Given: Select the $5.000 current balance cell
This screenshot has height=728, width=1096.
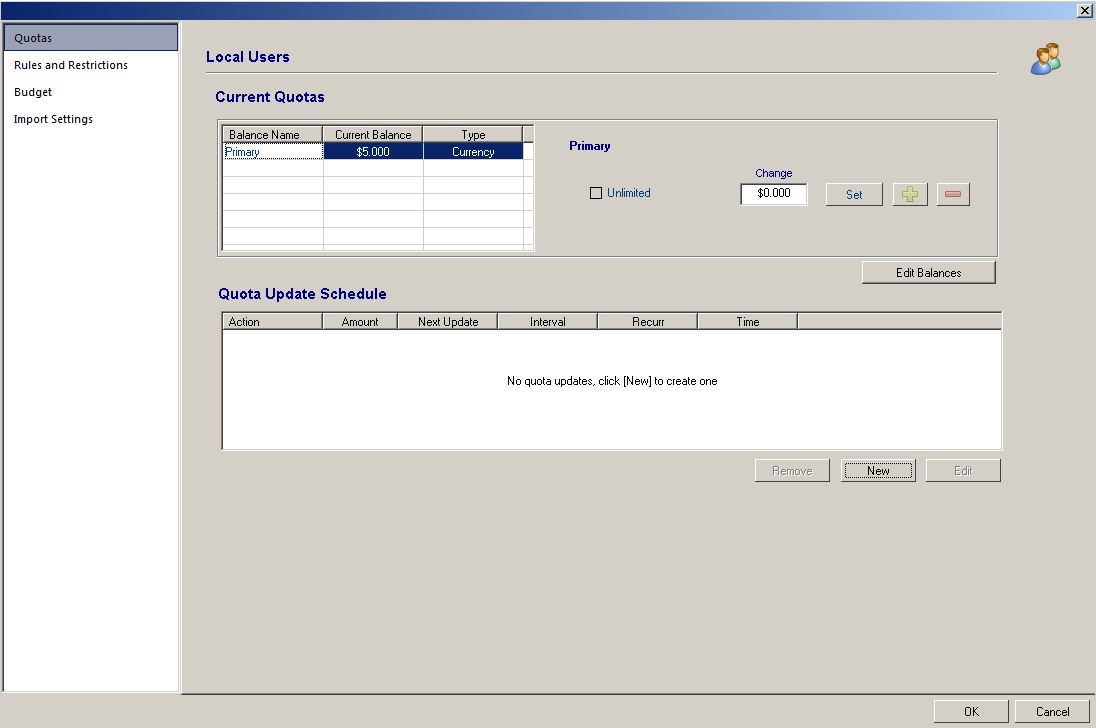Looking at the screenshot, I should tap(373, 152).
